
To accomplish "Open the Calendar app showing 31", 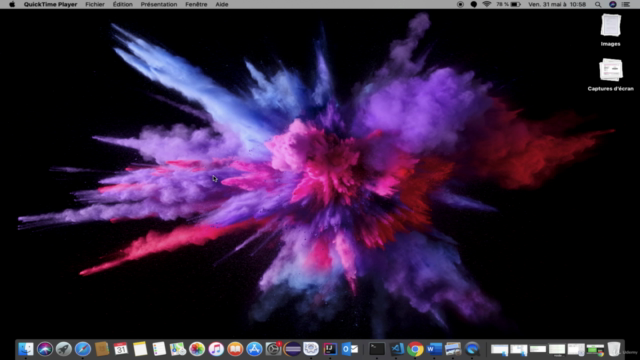I will coord(121,349).
